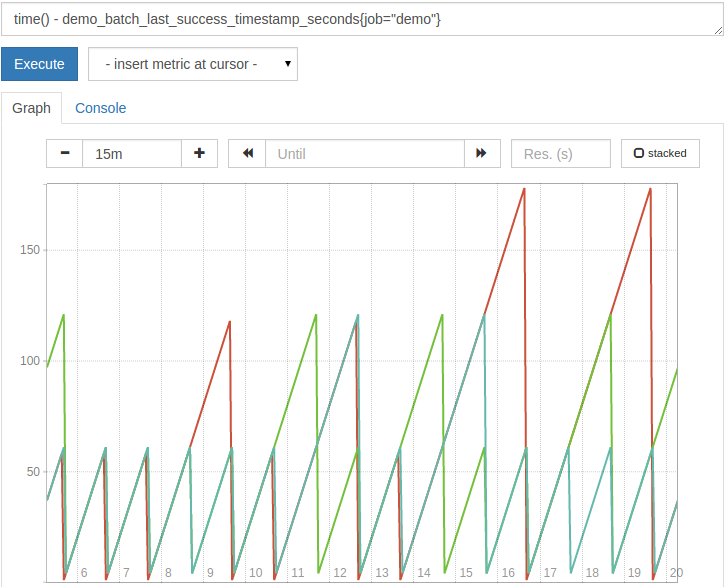Click the rewind end-time double-arrow icon

[x=247, y=153]
